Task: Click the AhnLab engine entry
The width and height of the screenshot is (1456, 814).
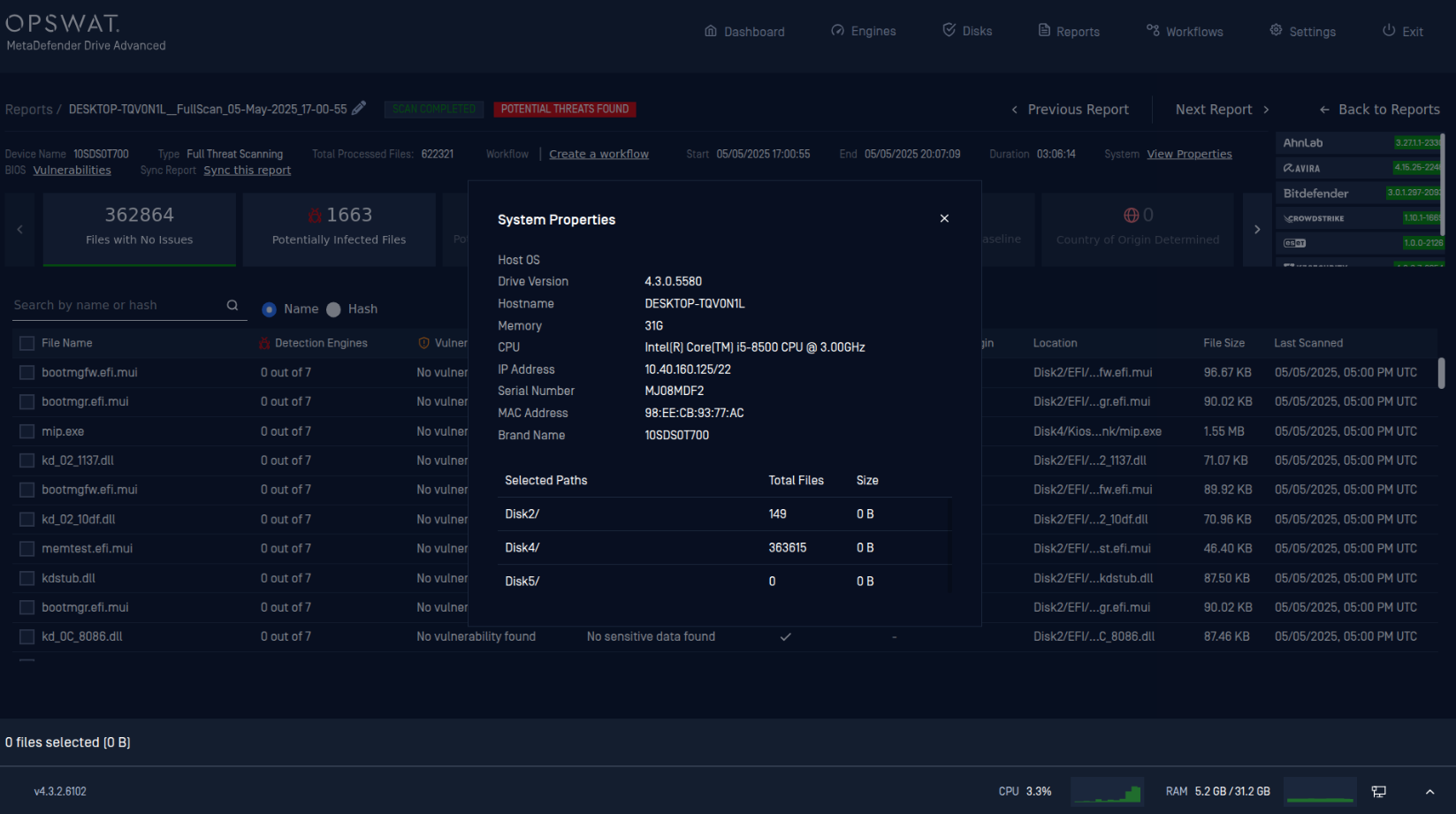Action: pos(1359,143)
